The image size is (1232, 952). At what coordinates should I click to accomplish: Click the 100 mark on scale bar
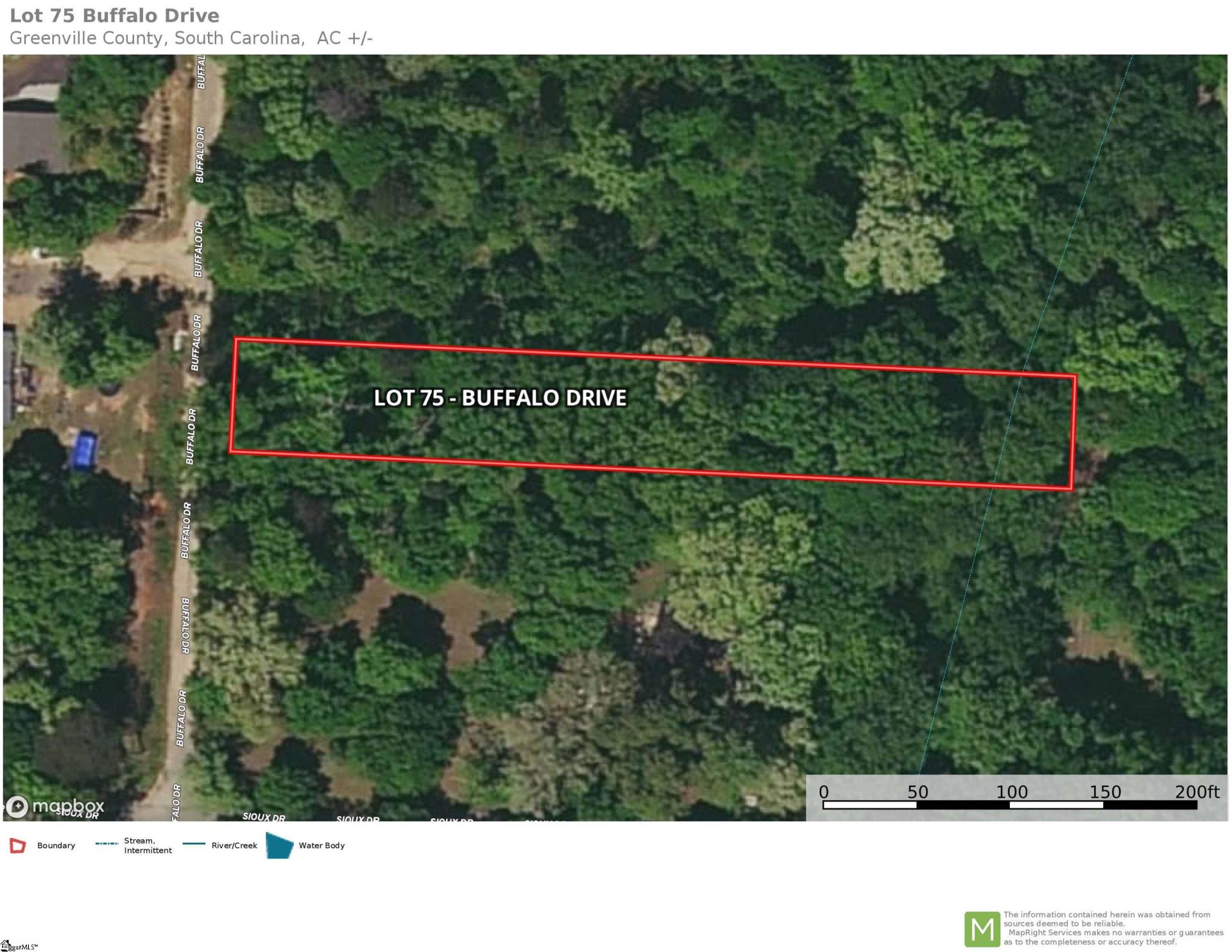[1011, 792]
